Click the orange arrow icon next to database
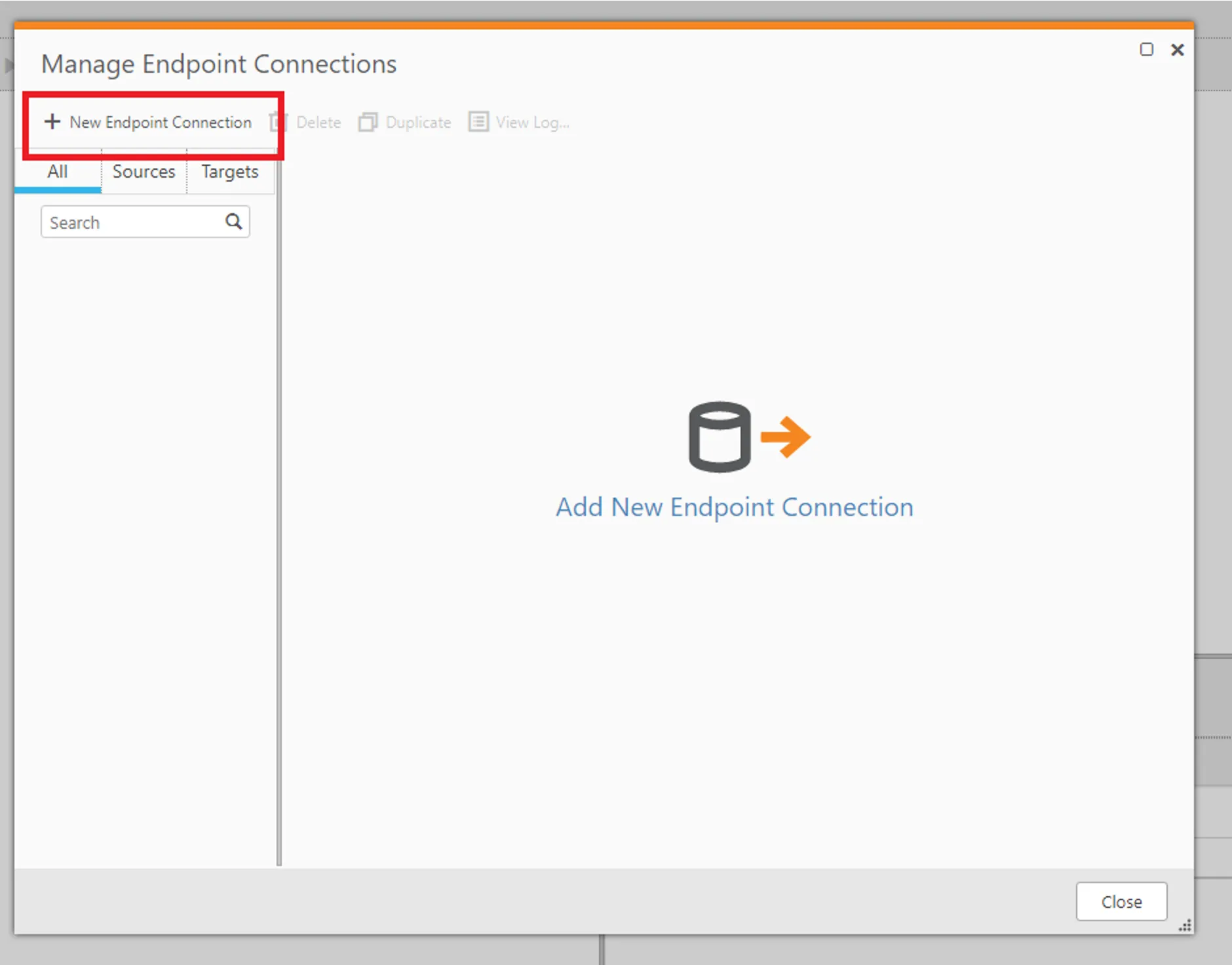 [x=784, y=436]
